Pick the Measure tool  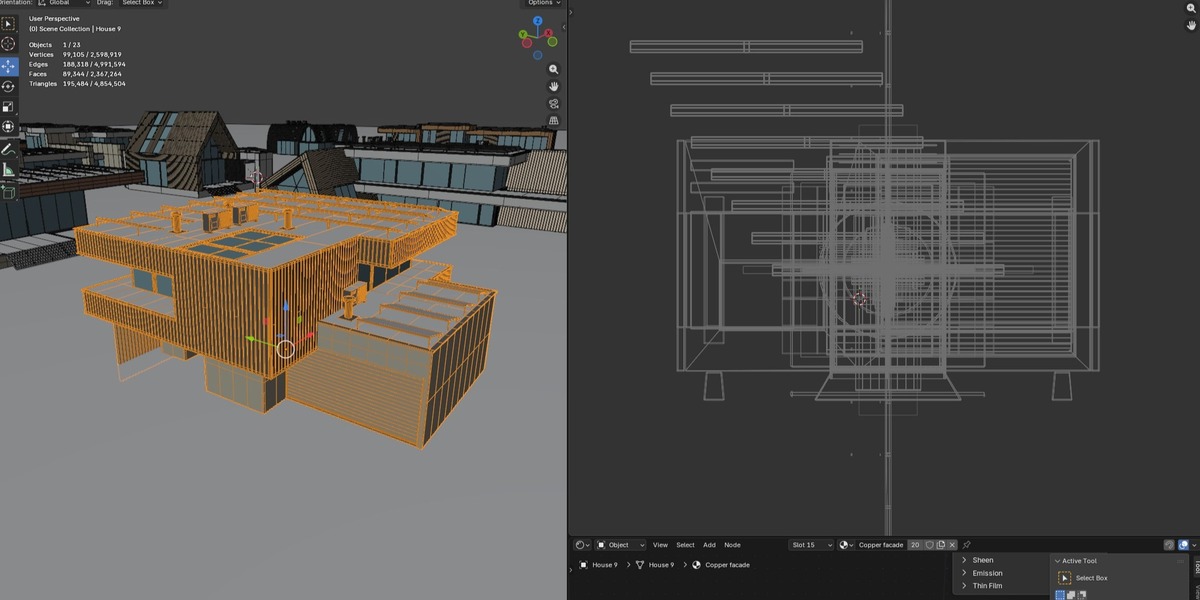(8, 170)
